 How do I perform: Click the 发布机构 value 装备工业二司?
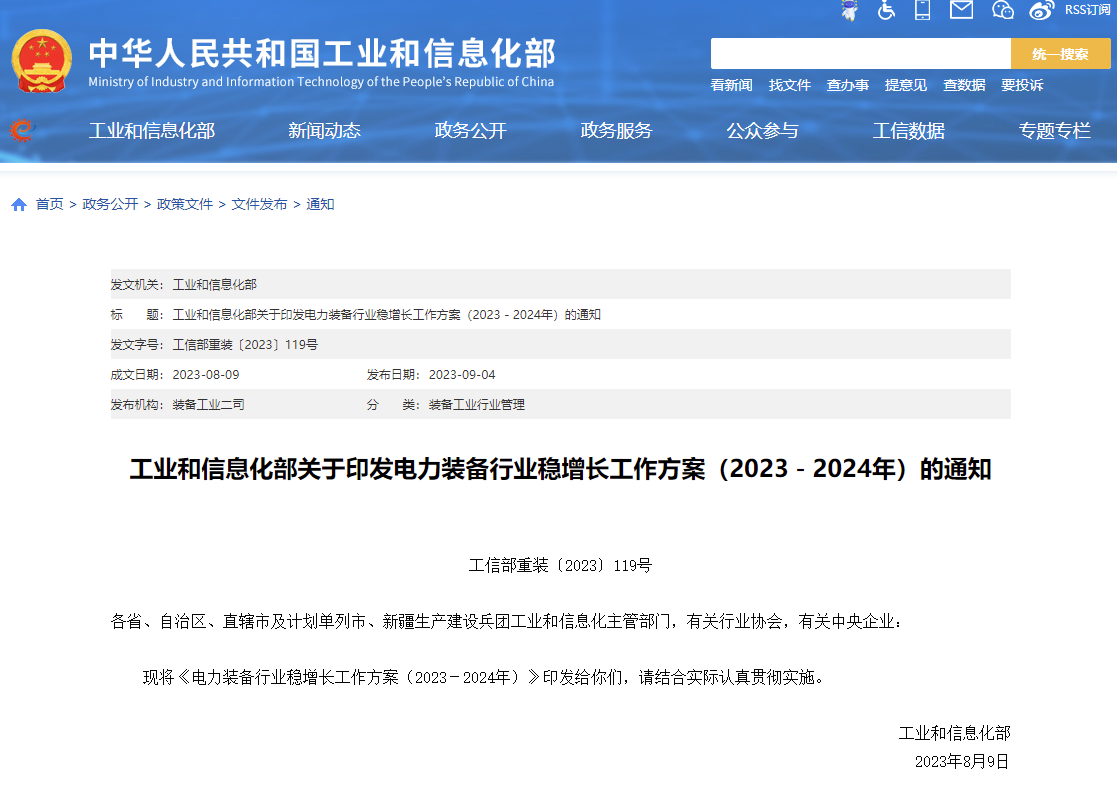pyautogui.click(x=209, y=405)
